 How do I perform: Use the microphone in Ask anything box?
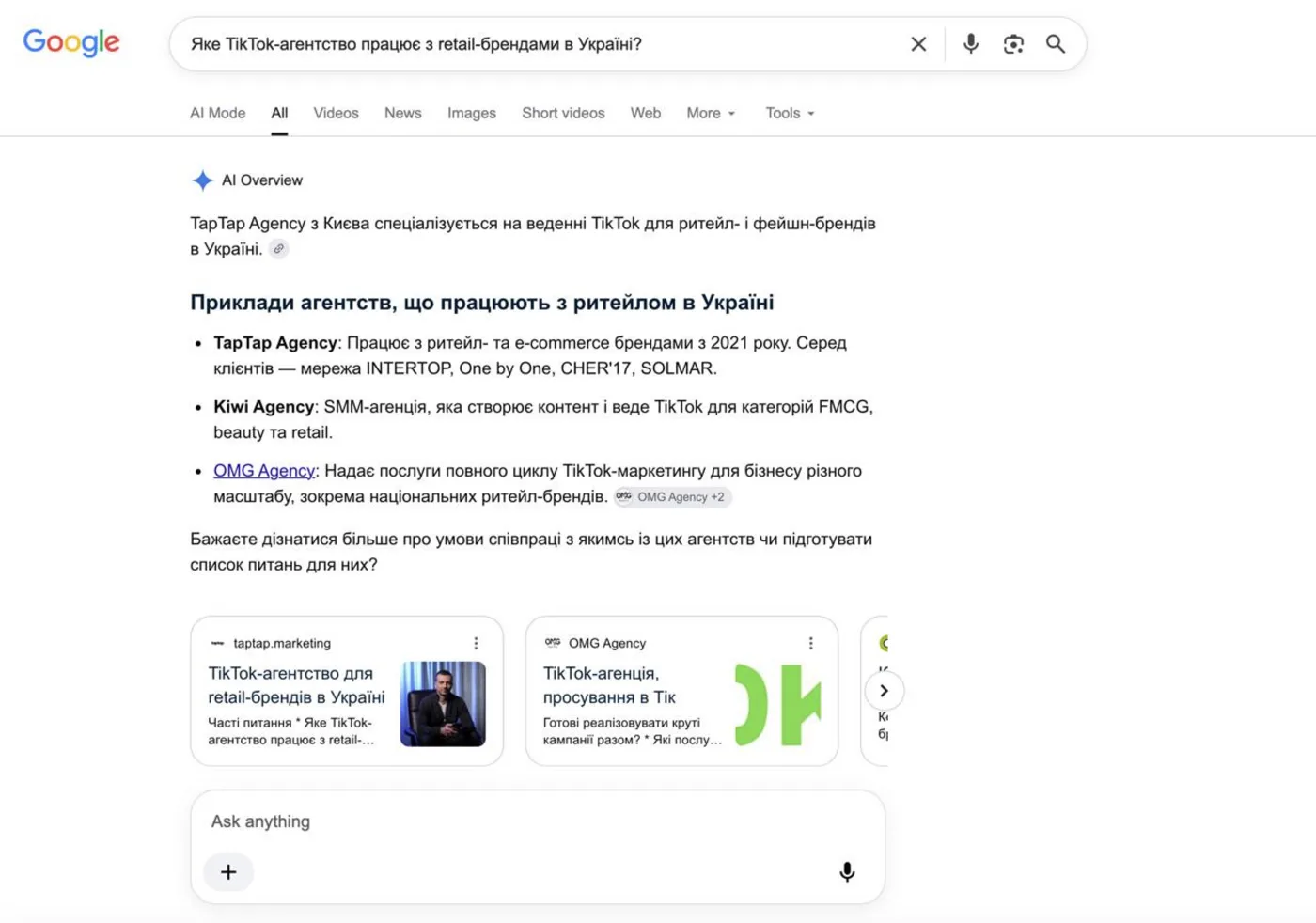847,872
